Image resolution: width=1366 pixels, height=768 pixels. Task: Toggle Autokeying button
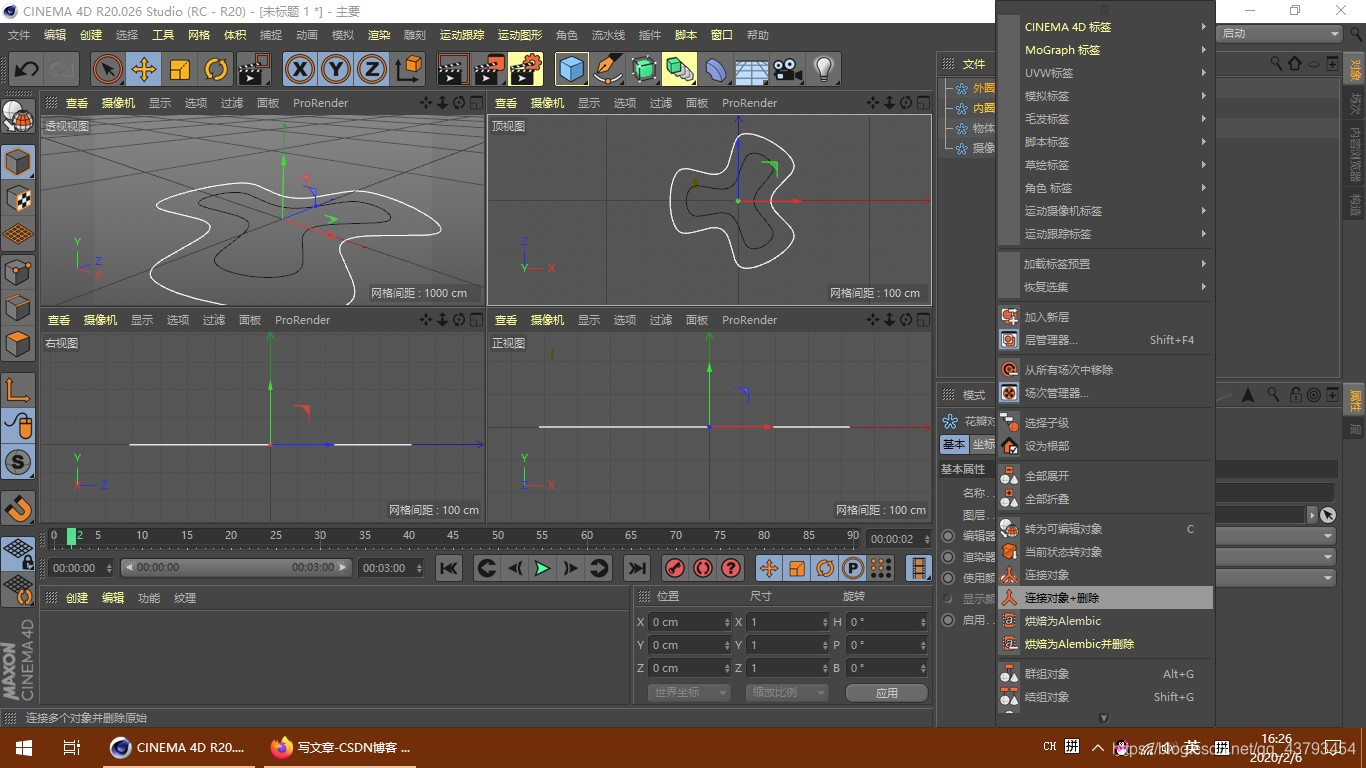click(703, 568)
